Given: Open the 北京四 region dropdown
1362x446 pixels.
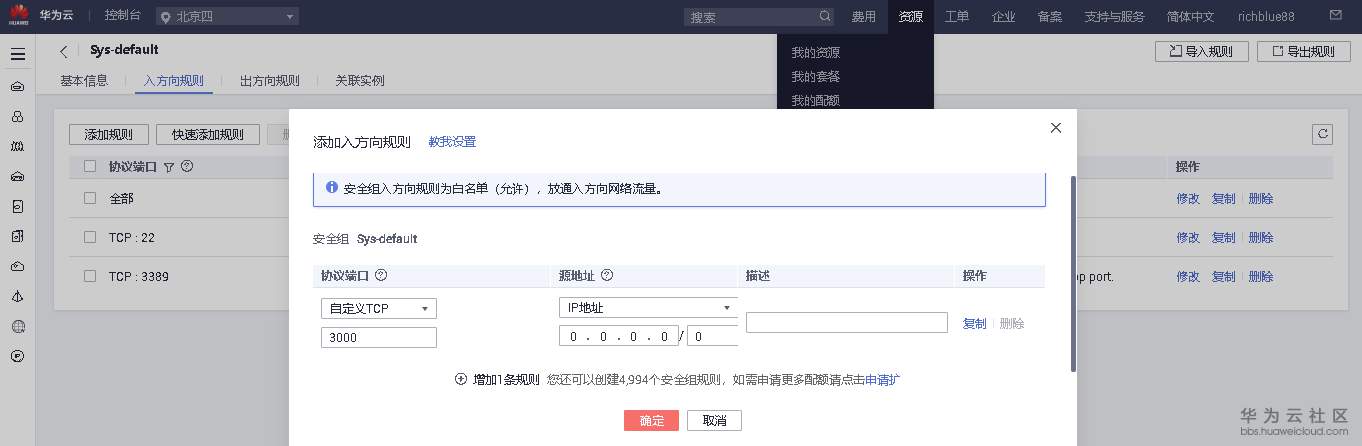Looking at the screenshot, I should pos(227,16).
